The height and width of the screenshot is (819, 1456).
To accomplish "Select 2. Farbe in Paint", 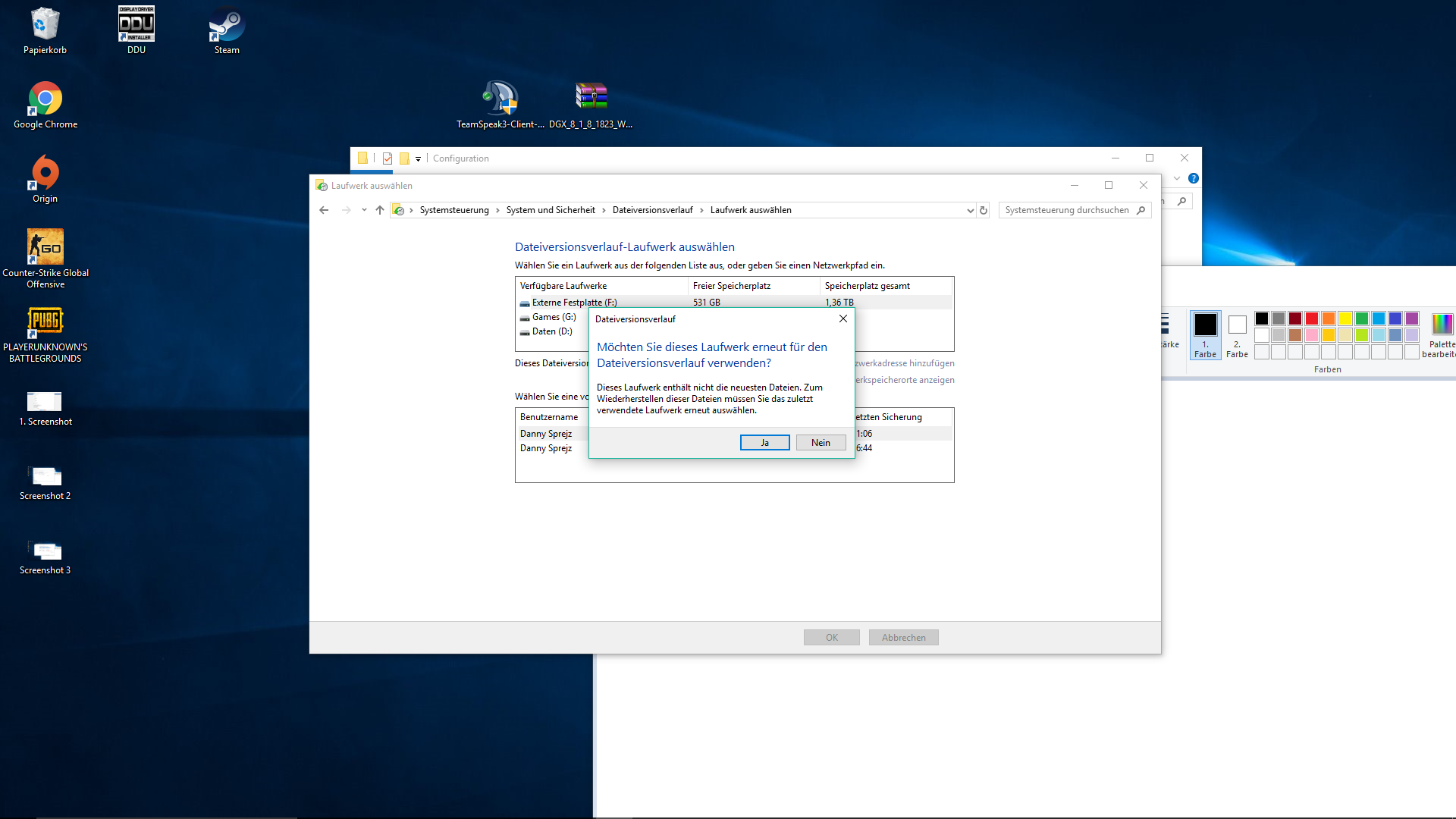I will pyautogui.click(x=1237, y=334).
